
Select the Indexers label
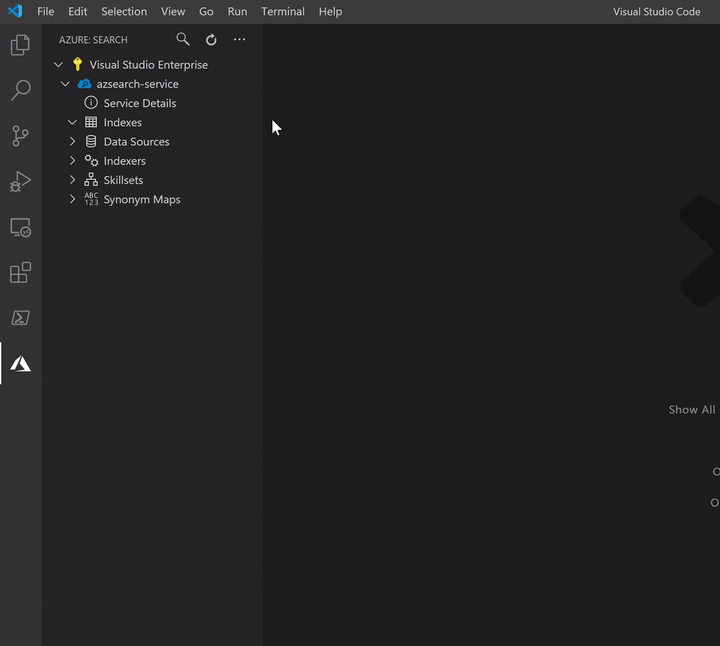point(124,161)
